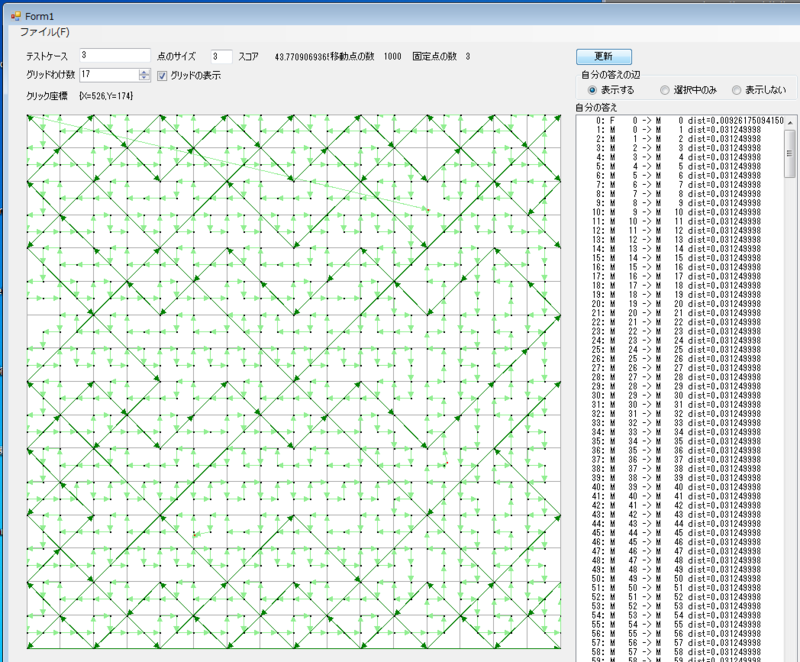
Task: Select list row 15: M 14 -> M 15
Action: 681,258
